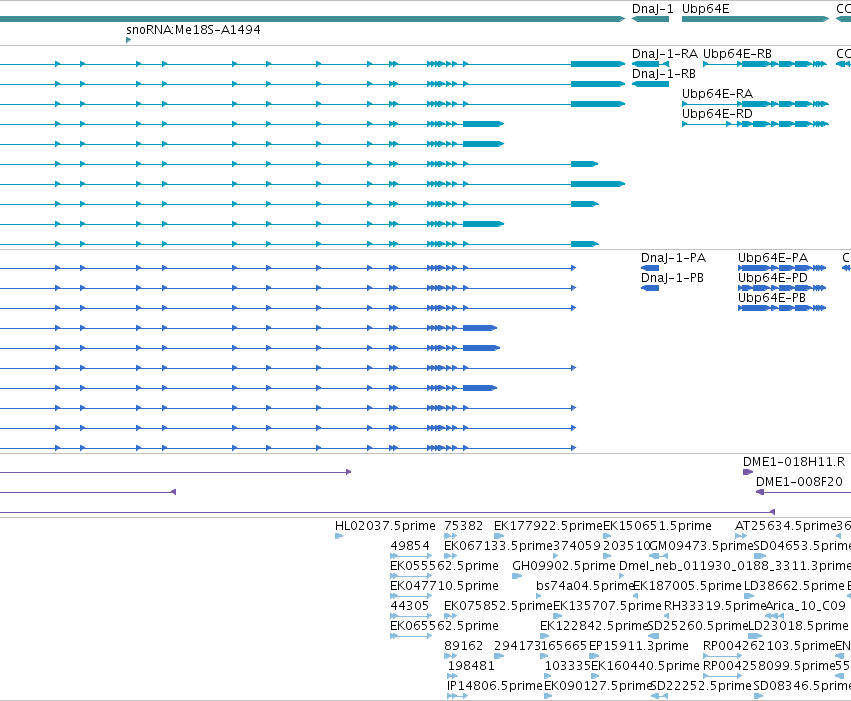Click the DnaJ-1-PA protein label
Image resolution: width=851 pixels, height=701 pixels.
[673, 258]
